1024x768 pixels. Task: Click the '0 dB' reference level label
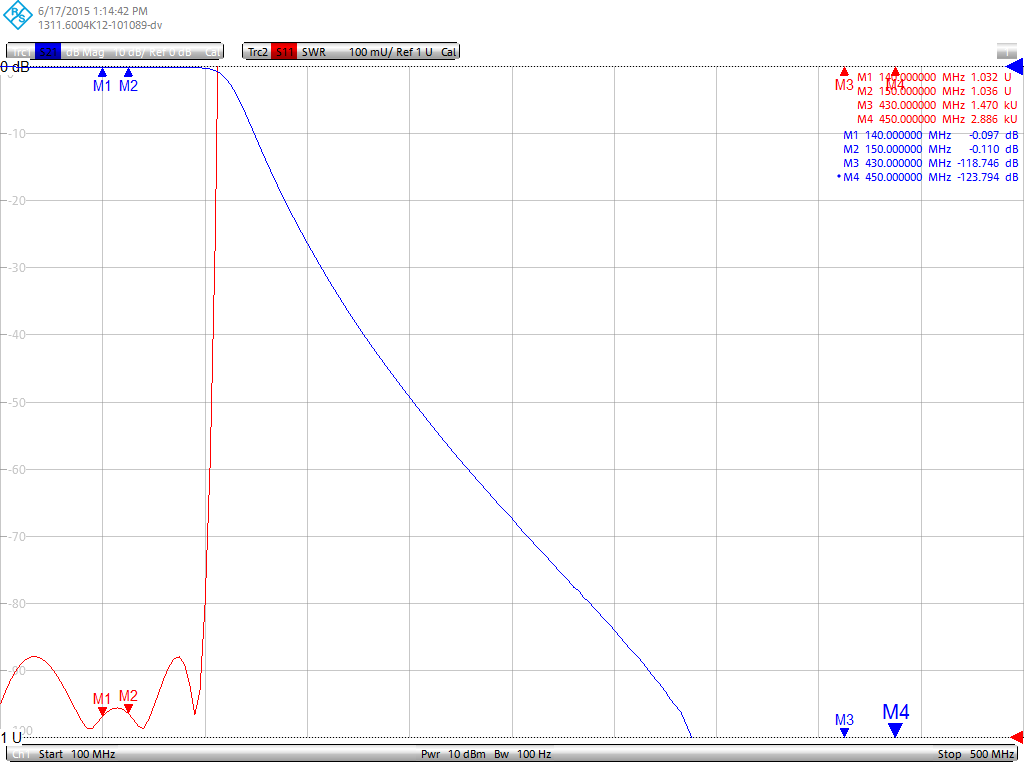(x=14, y=67)
